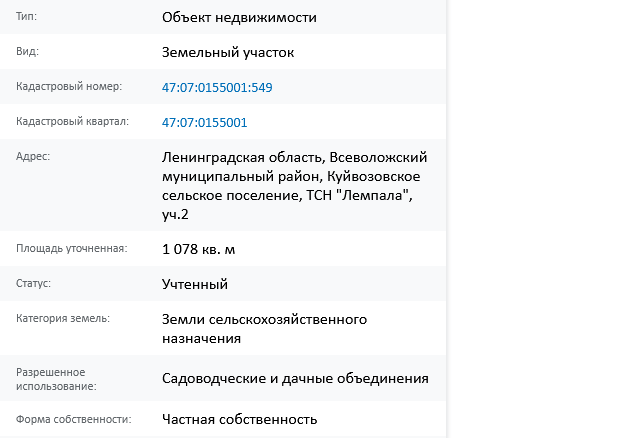637x438 pixels.
Task: Click the 'Категория земель:' label
Action: pos(63,318)
